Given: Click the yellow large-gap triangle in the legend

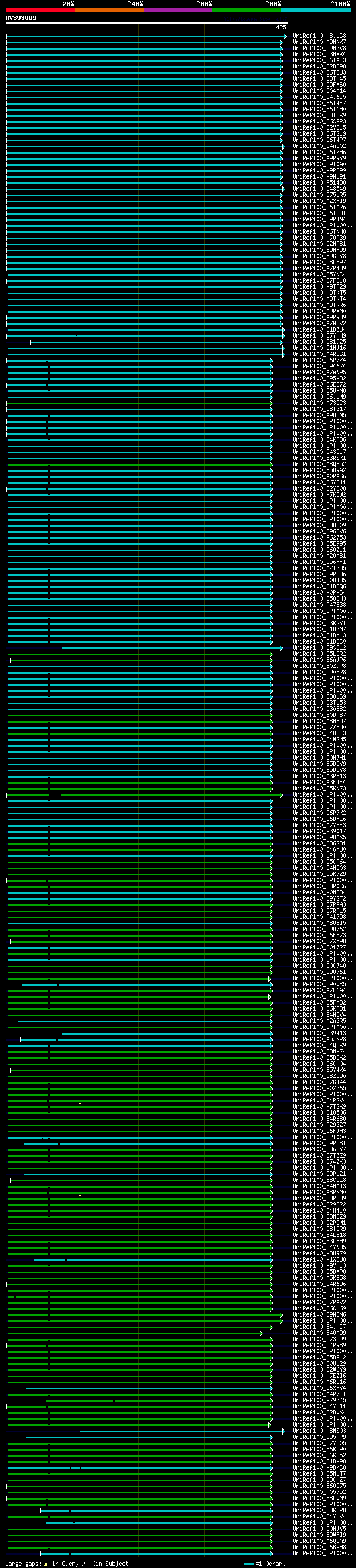Looking at the screenshot, I should pyautogui.click(x=46, y=1564).
